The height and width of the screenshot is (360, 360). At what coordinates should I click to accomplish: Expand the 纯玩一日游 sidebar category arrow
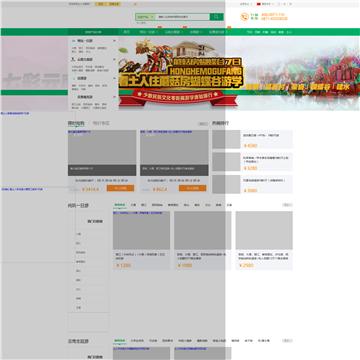pyautogui.click(x=114, y=41)
